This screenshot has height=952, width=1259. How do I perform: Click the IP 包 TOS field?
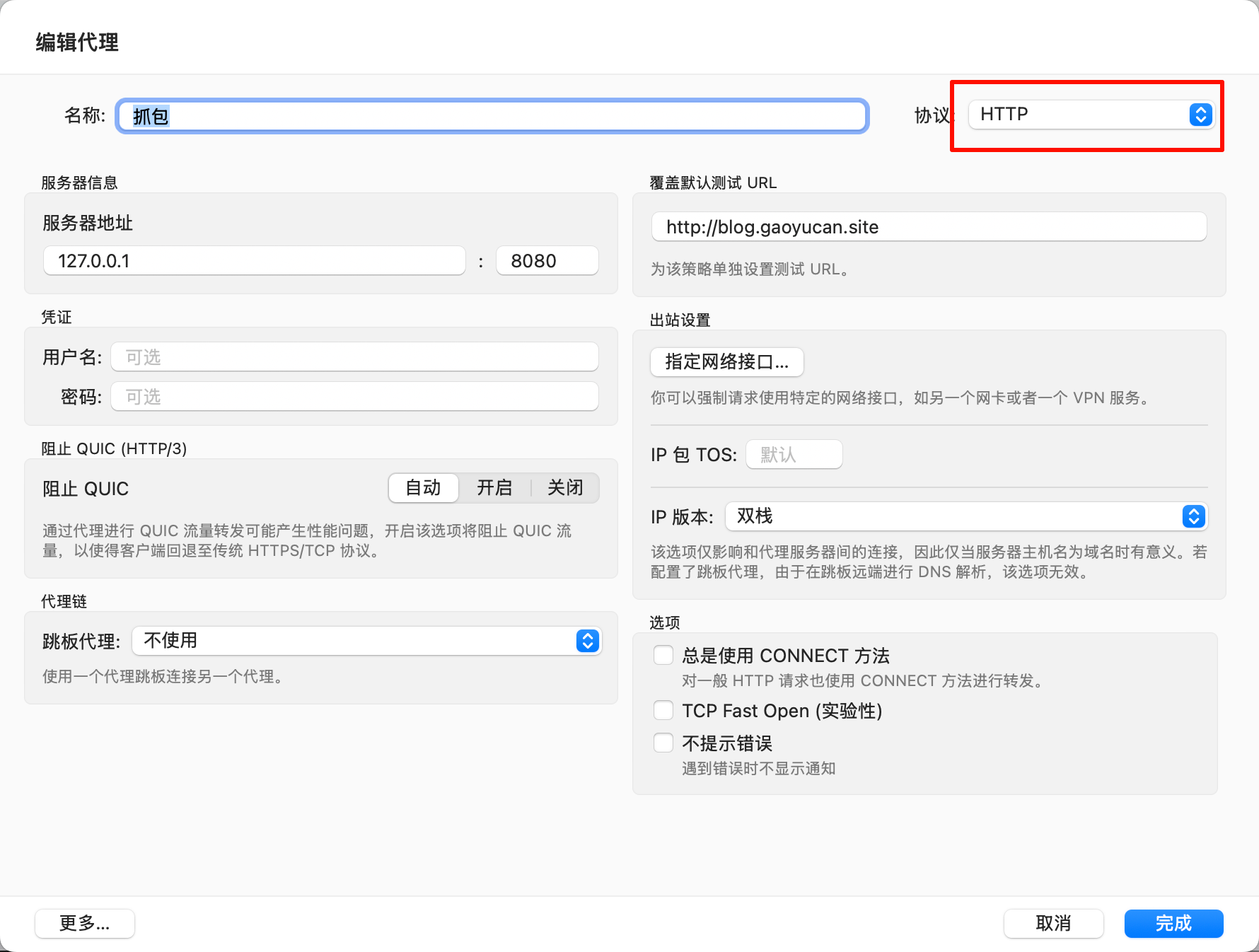[x=794, y=455]
